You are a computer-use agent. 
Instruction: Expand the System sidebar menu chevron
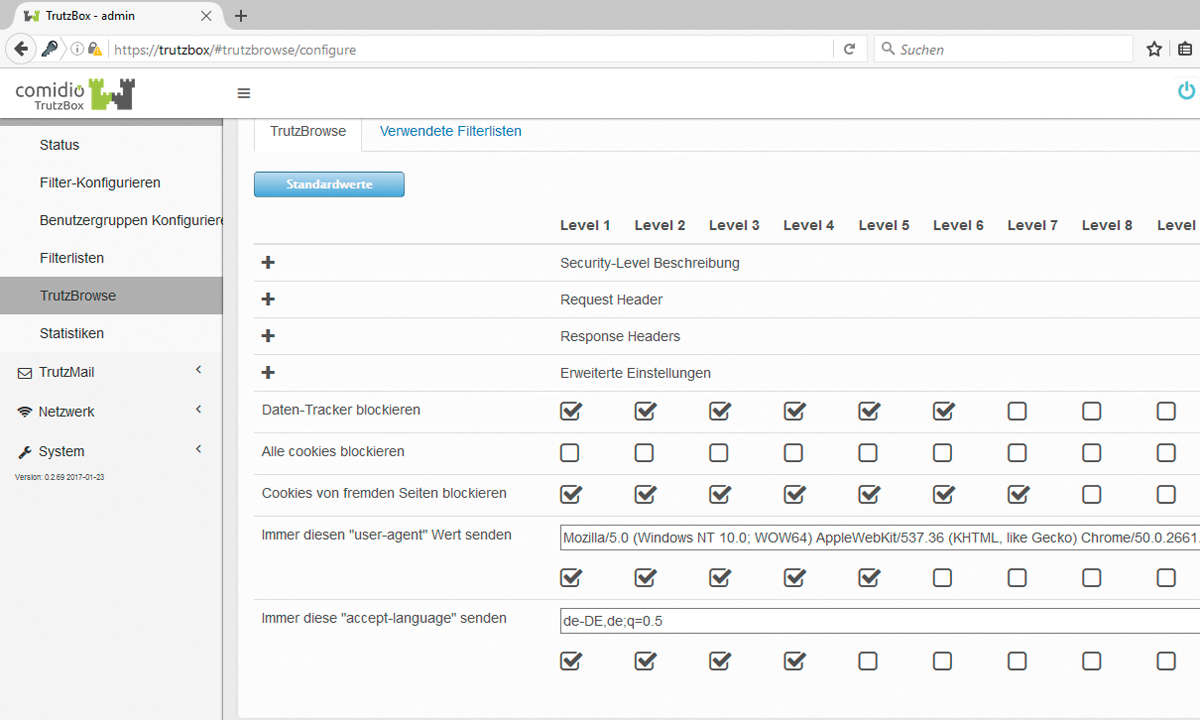(x=198, y=449)
